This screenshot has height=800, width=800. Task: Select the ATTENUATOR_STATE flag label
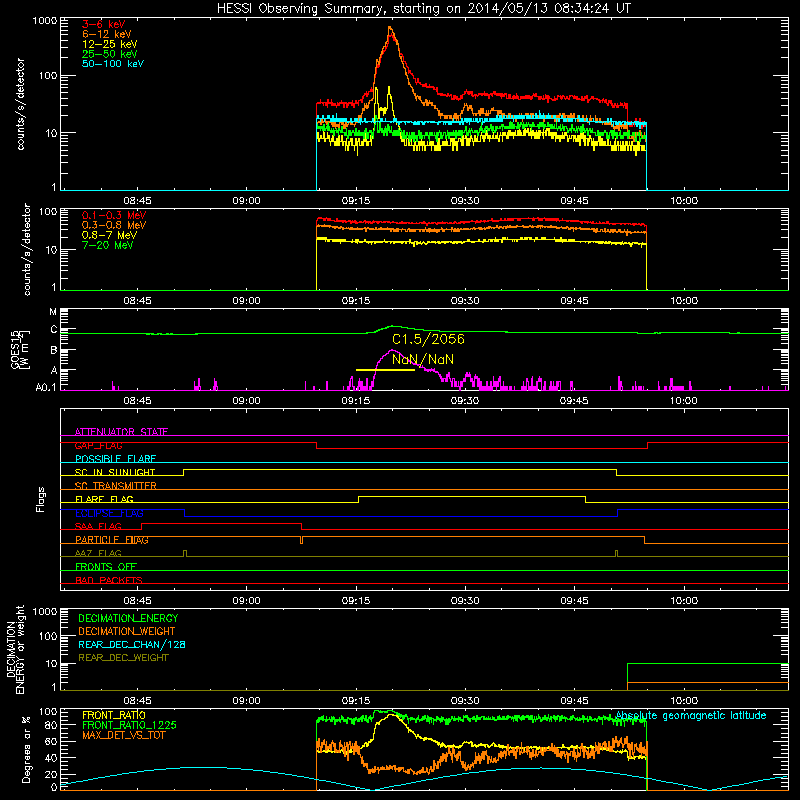click(121, 432)
